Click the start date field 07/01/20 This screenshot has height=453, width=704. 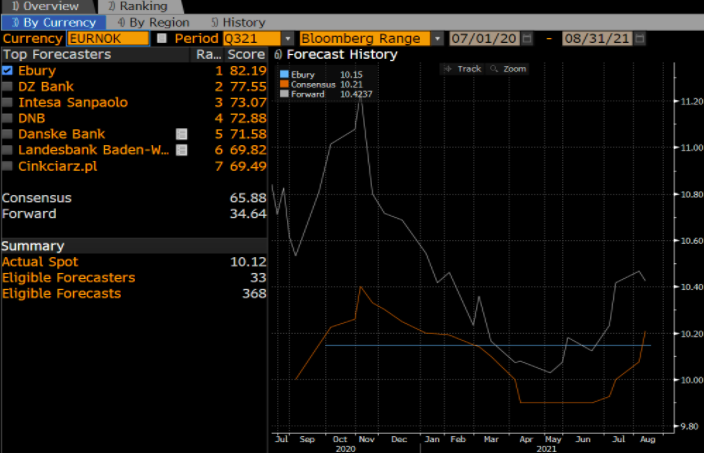[x=484, y=38]
